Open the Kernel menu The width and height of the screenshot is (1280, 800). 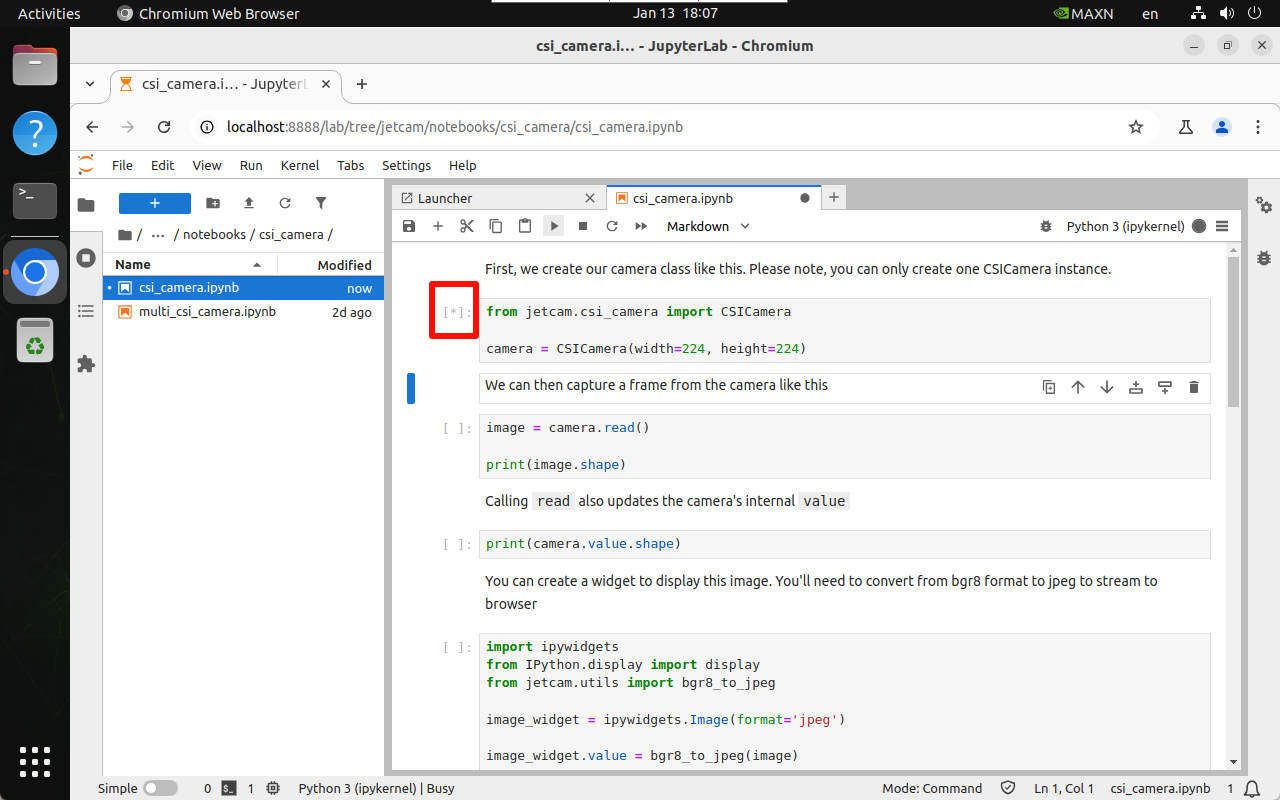tap(300, 165)
